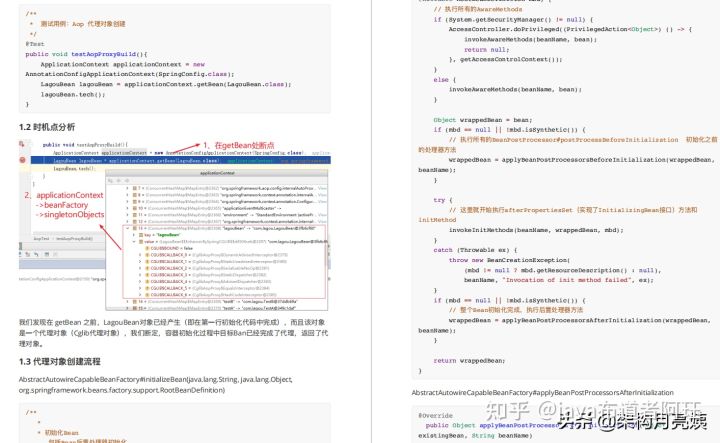The image size is (720, 443).
Task: Expand map entry 12 in the tree
Action: click(128, 221)
